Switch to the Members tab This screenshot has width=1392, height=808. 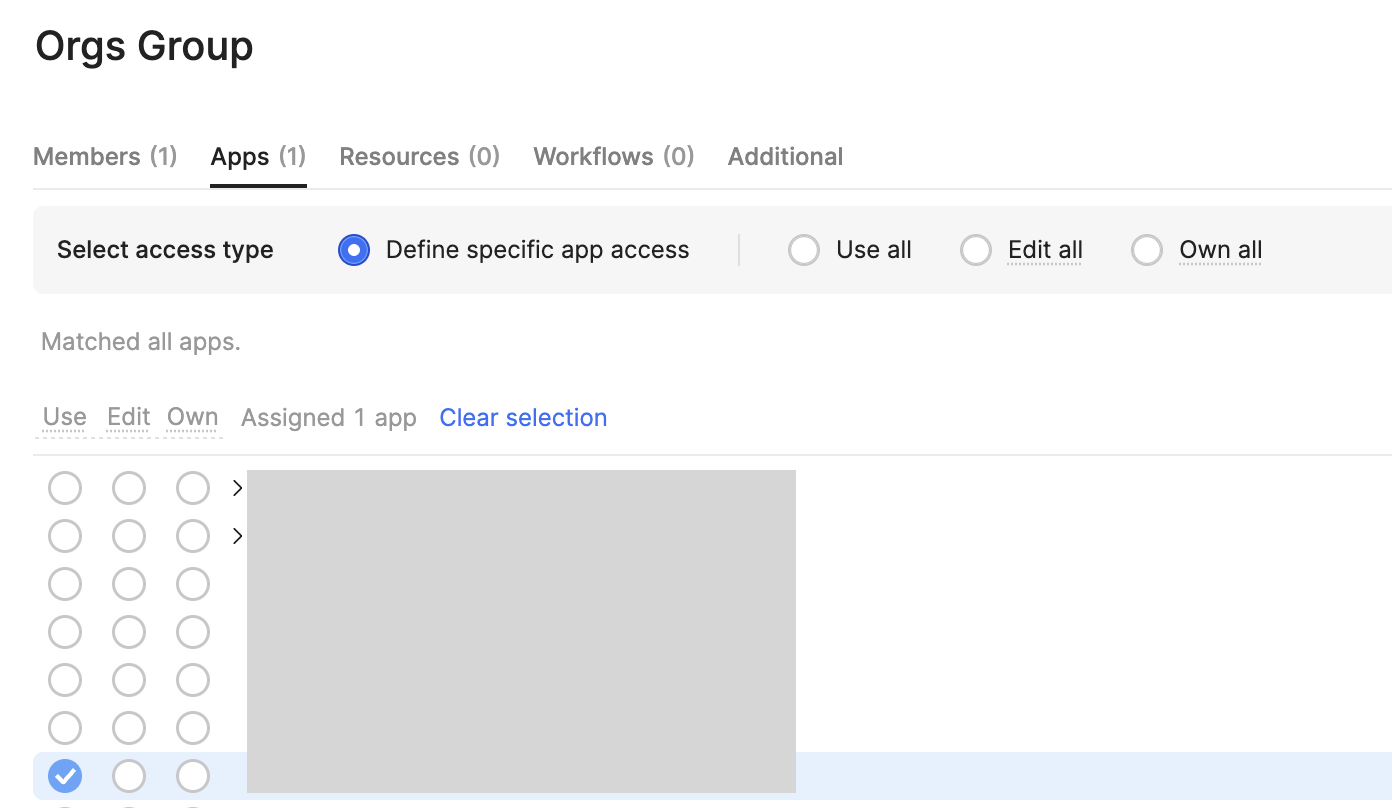105,157
